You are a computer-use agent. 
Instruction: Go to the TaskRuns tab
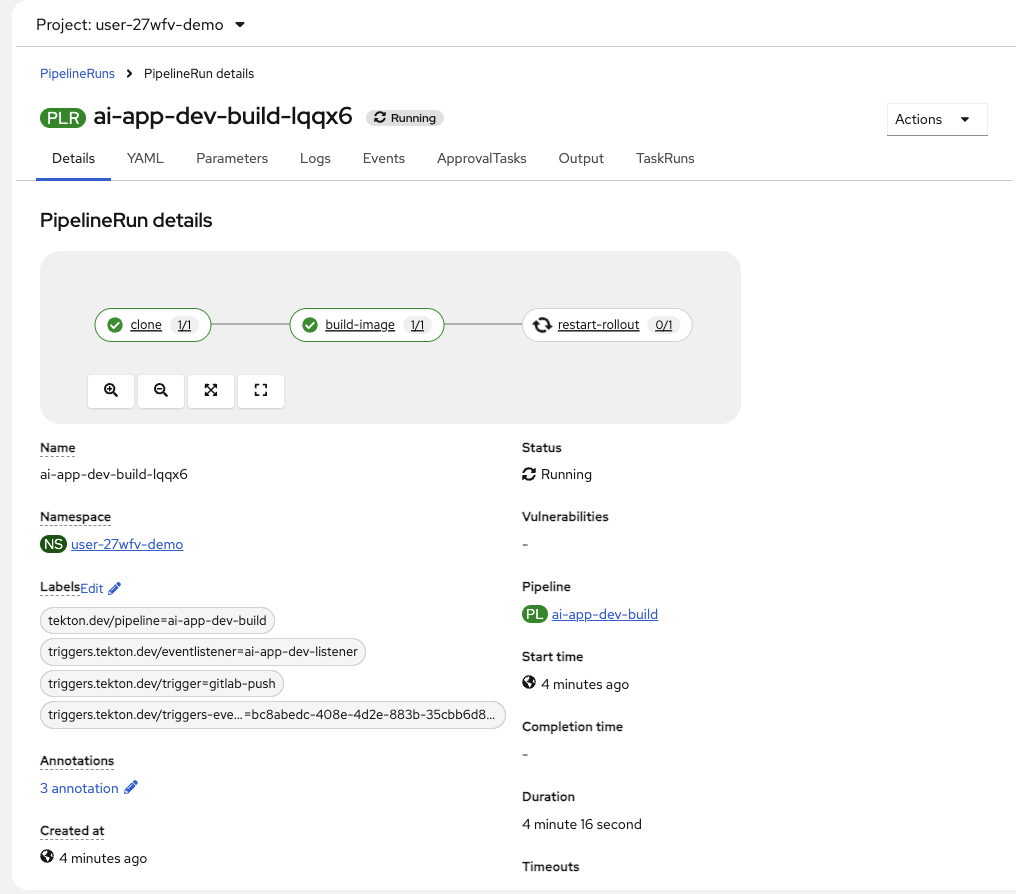(665, 158)
